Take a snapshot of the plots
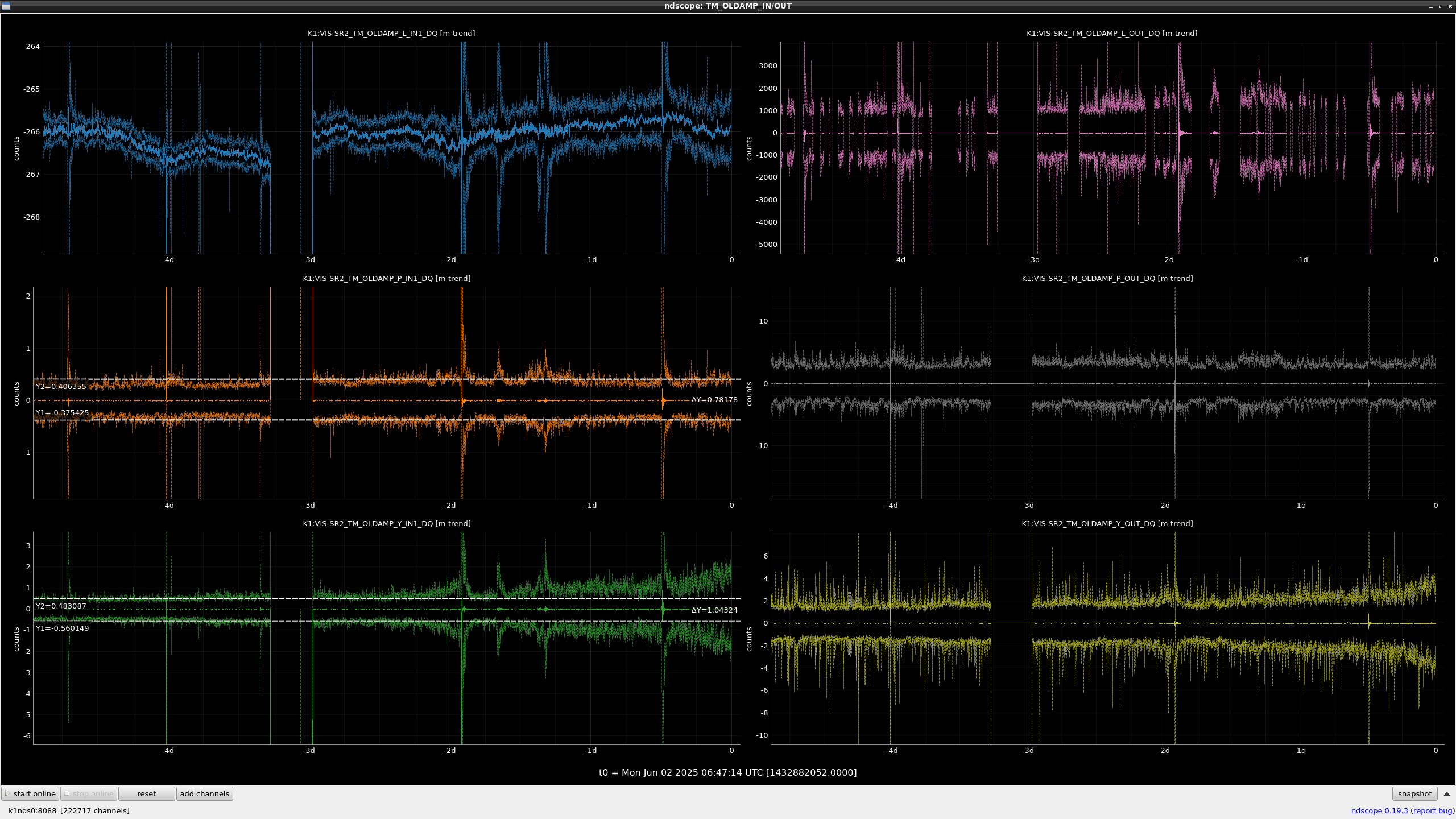This screenshot has height=819, width=1456. (x=1414, y=793)
